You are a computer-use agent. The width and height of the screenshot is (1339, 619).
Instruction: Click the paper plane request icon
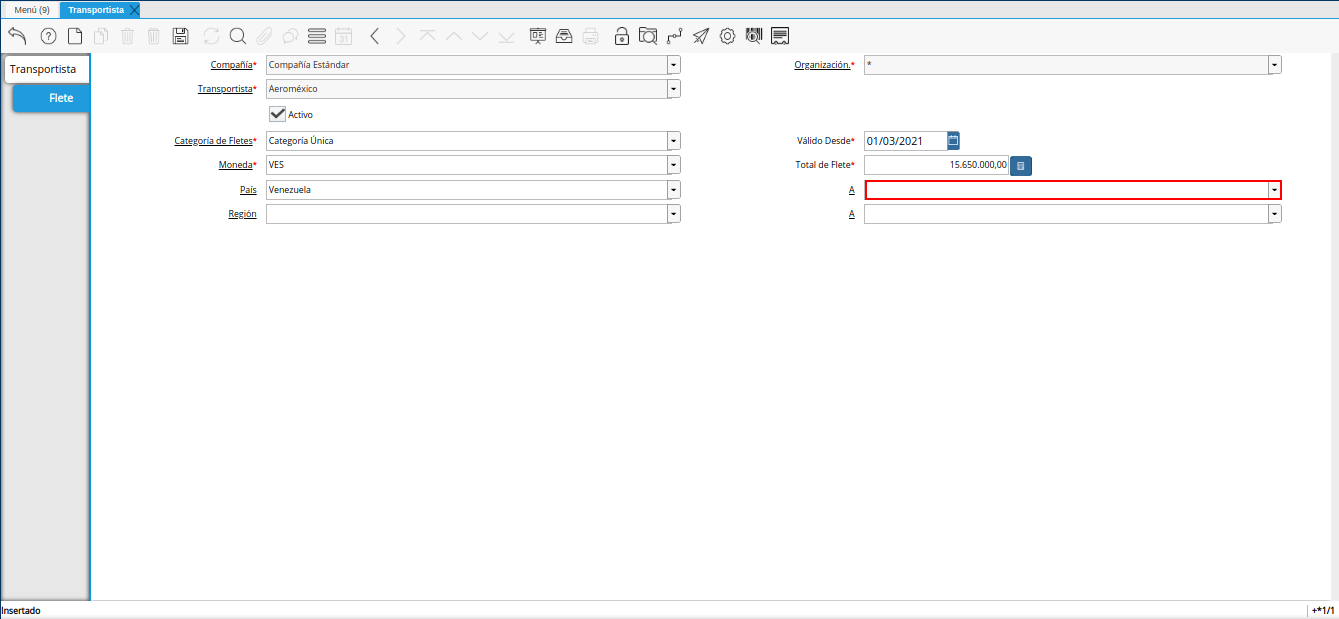pyautogui.click(x=701, y=36)
